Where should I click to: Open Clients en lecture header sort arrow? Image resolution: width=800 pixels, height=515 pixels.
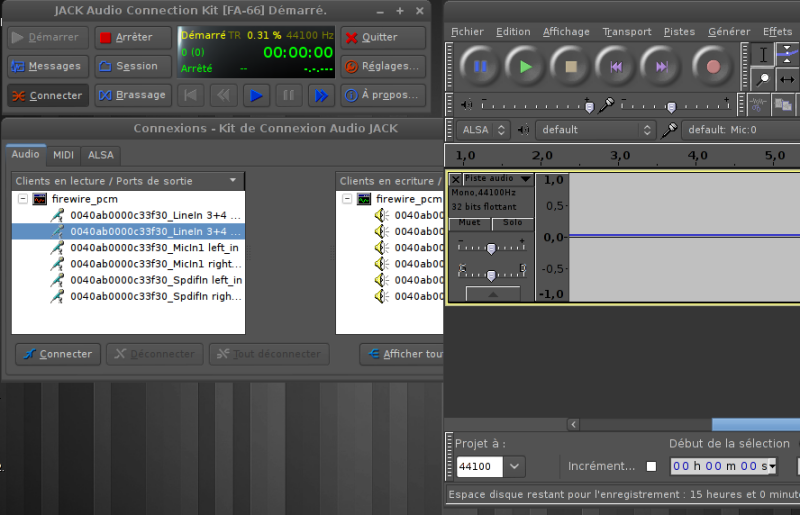[x=233, y=180]
